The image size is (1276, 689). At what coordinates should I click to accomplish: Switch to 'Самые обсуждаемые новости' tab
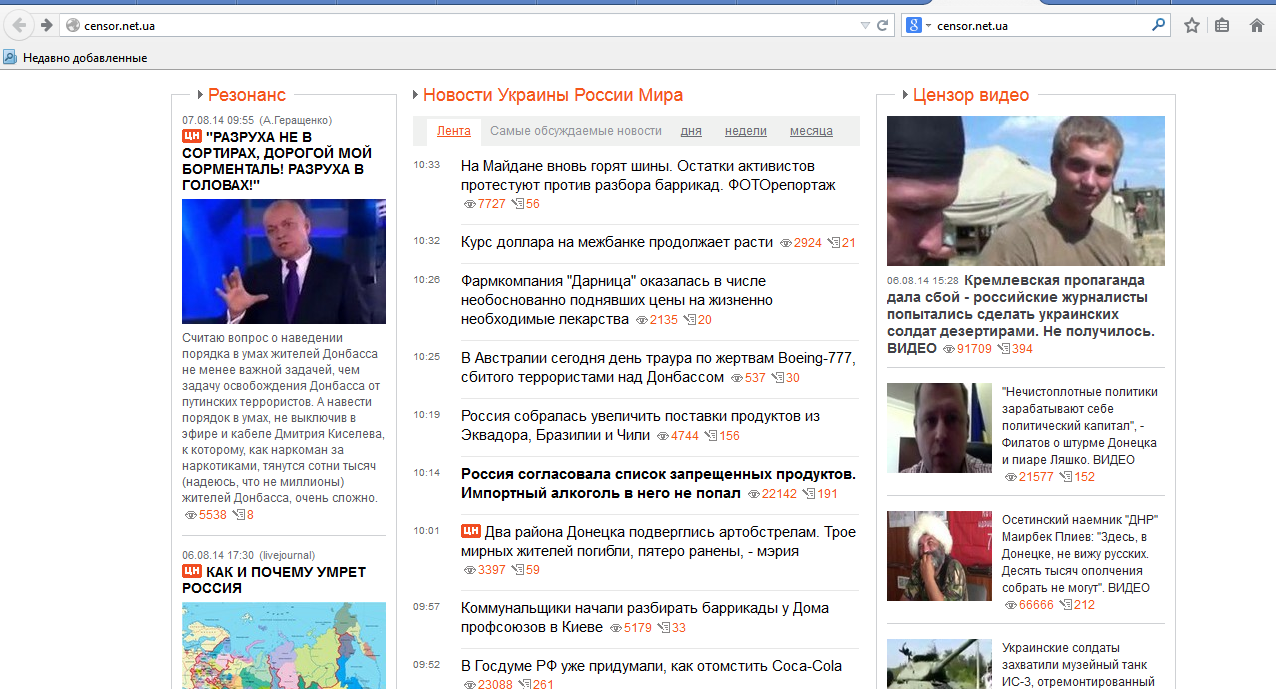(576, 131)
